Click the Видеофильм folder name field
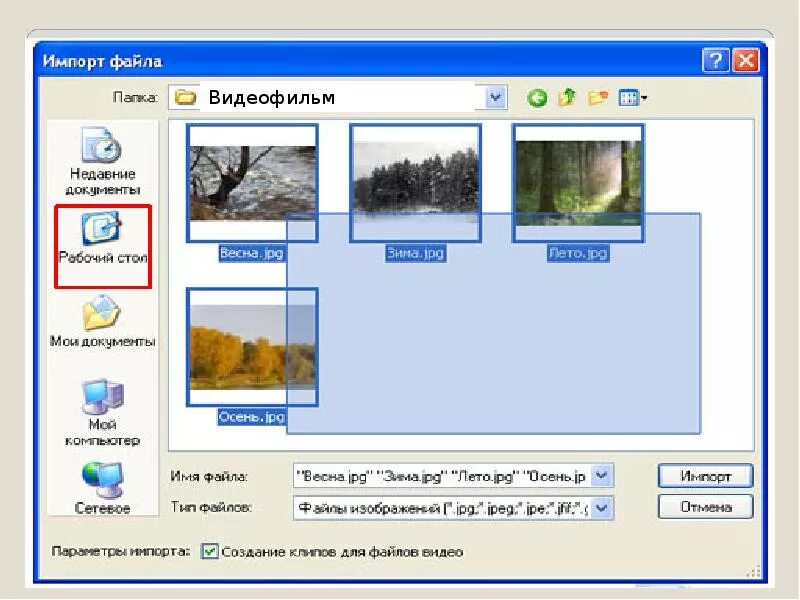 point(337,97)
